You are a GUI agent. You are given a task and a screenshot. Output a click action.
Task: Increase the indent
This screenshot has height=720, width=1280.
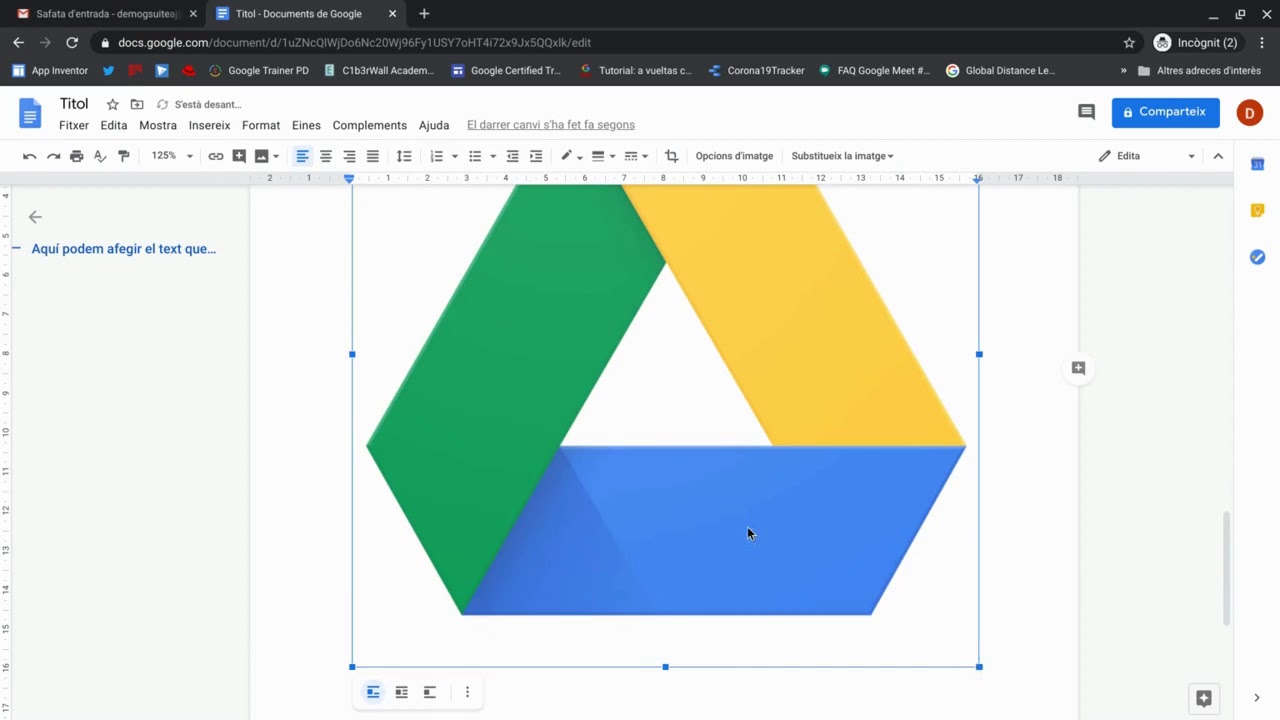click(x=536, y=156)
